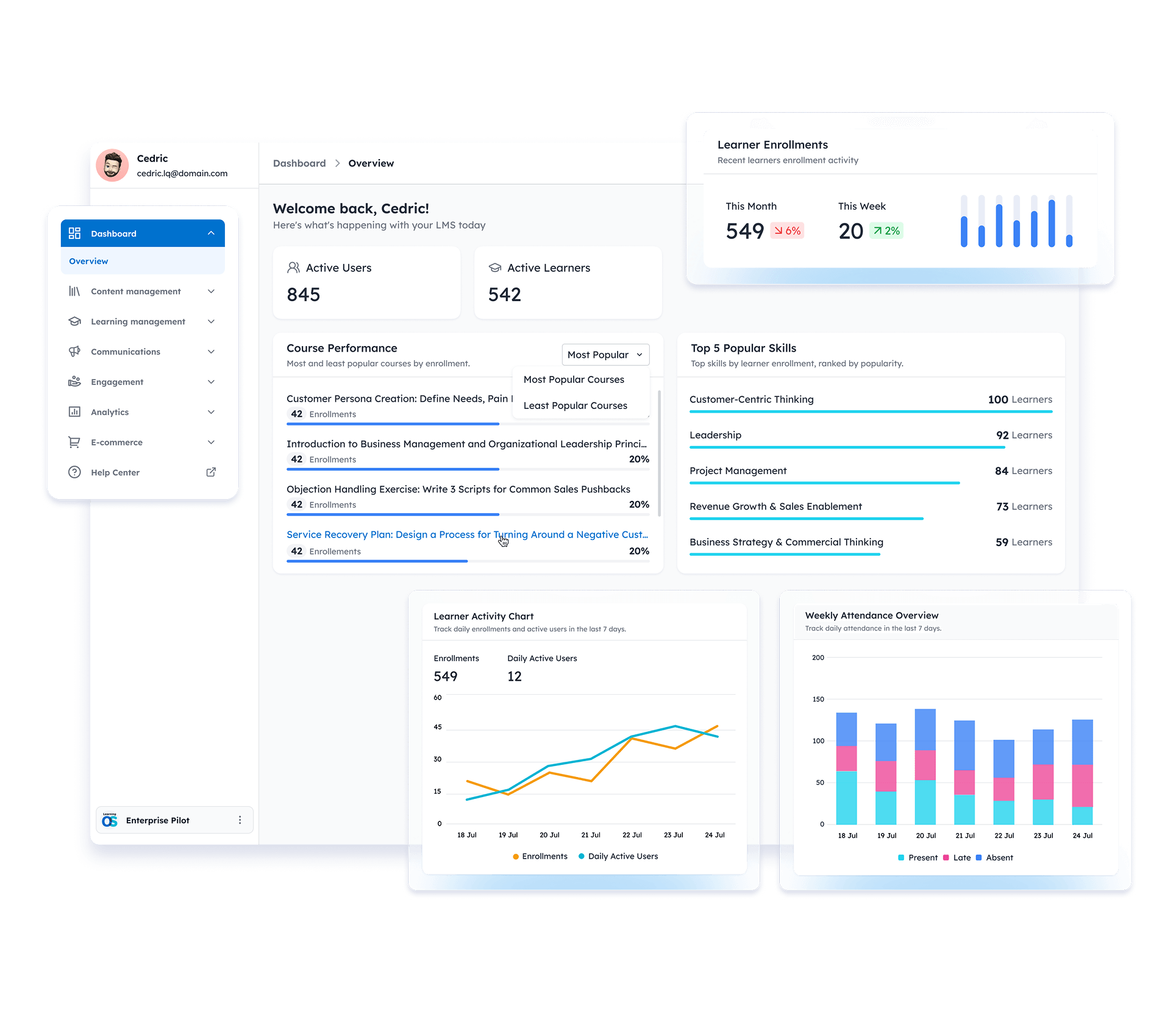1176x1011 pixels.
Task: Choose Most Popular Courses option
Action: (x=574, y=380)
